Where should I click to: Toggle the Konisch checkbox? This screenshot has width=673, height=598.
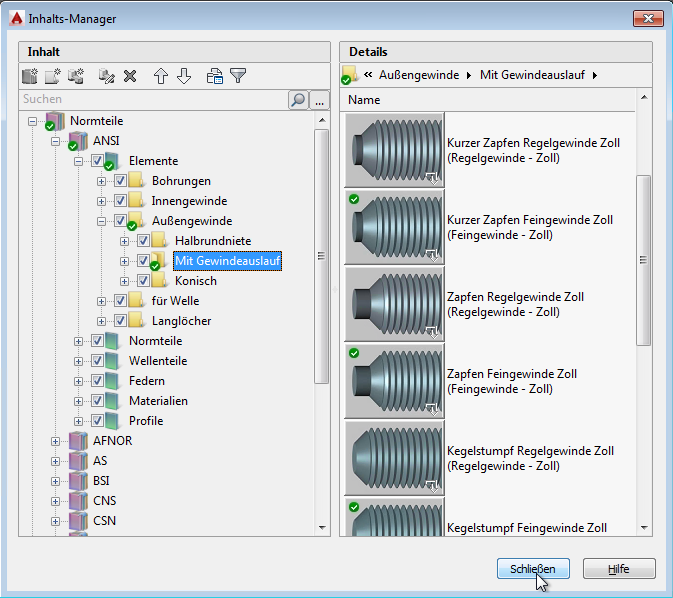tap(143, 281)
